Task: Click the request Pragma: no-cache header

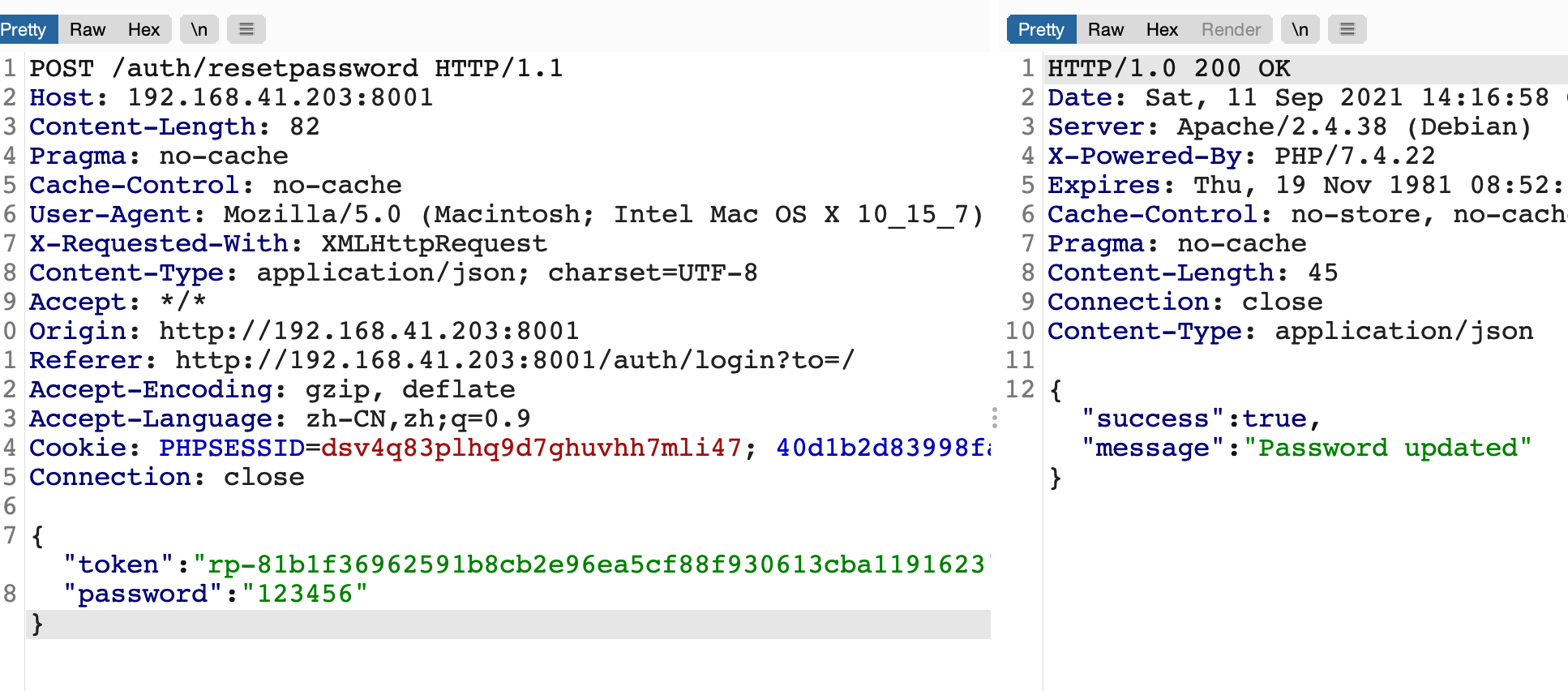Action: (x=159, y=156)
